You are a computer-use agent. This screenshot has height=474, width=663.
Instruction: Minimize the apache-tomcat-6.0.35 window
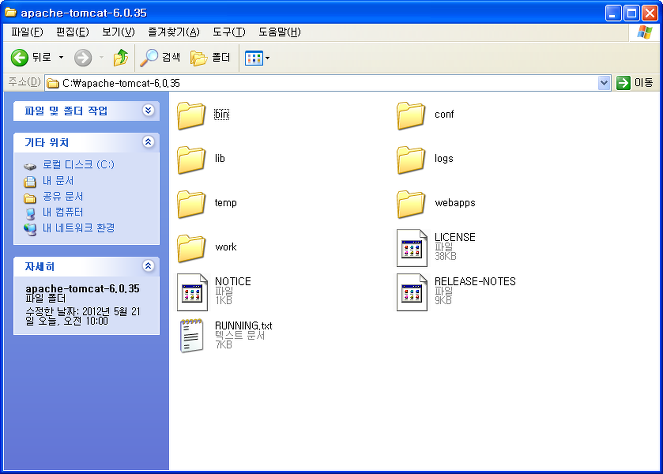point(613,13)
